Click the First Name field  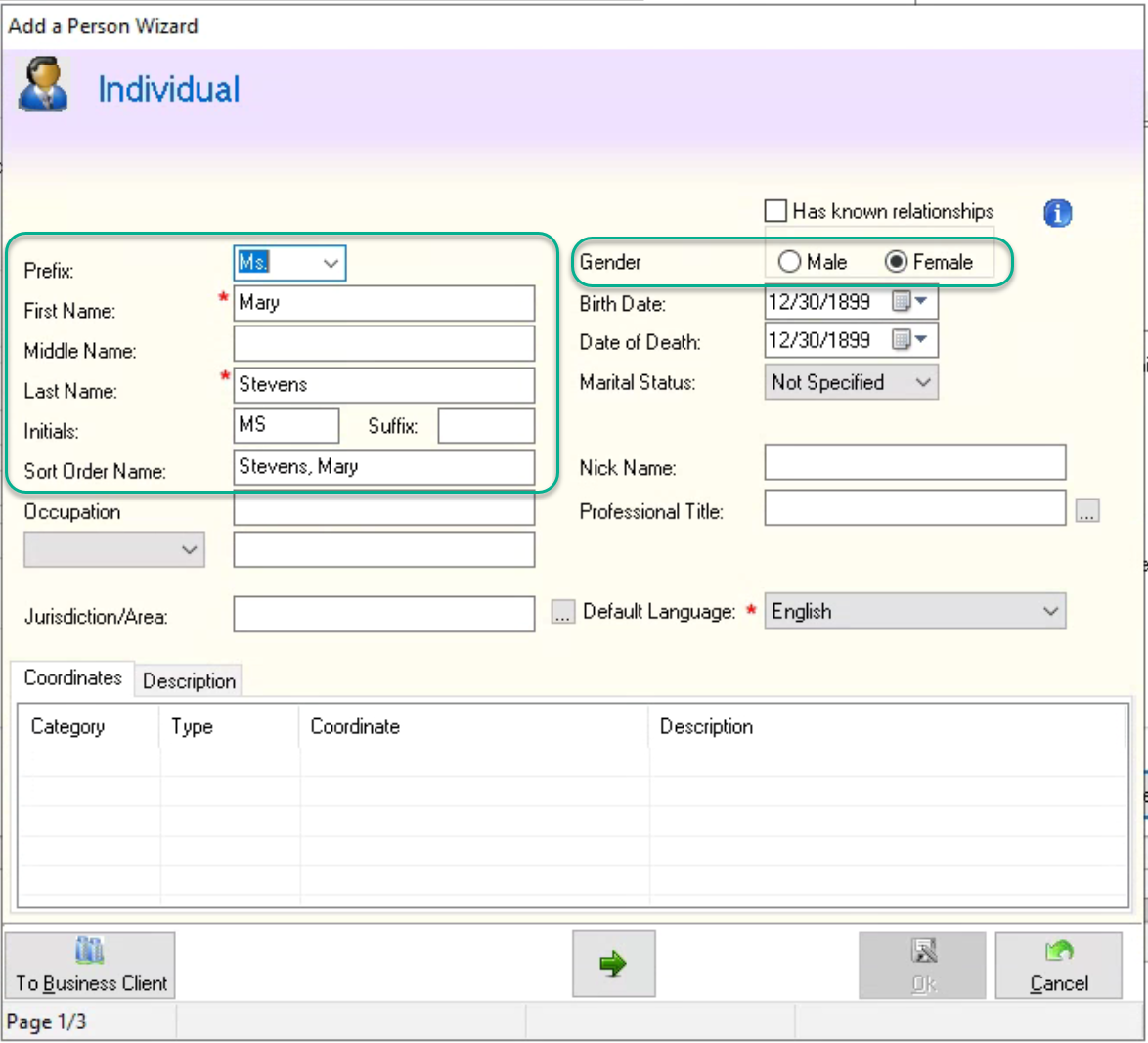383,303
